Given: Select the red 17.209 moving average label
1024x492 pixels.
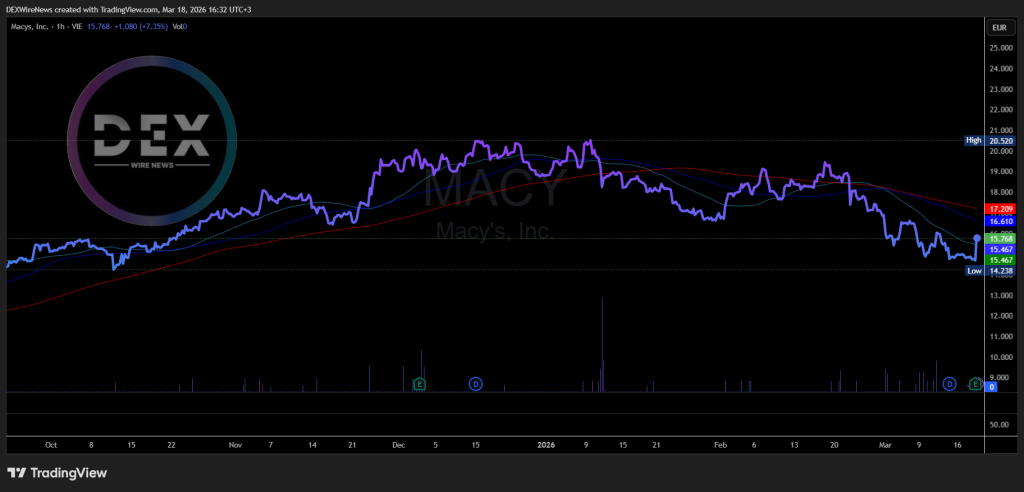Looking at the screenshot, I should click(x=1001, y=209).
